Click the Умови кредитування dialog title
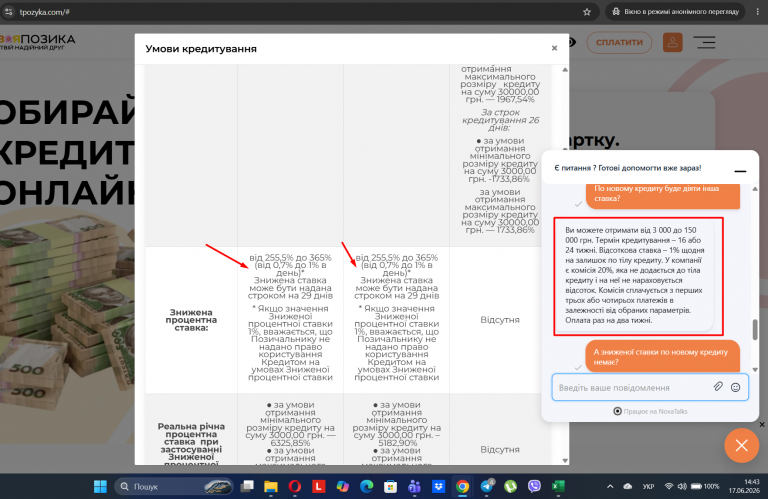This screenshot has height=499, width=768. [201, 48]
